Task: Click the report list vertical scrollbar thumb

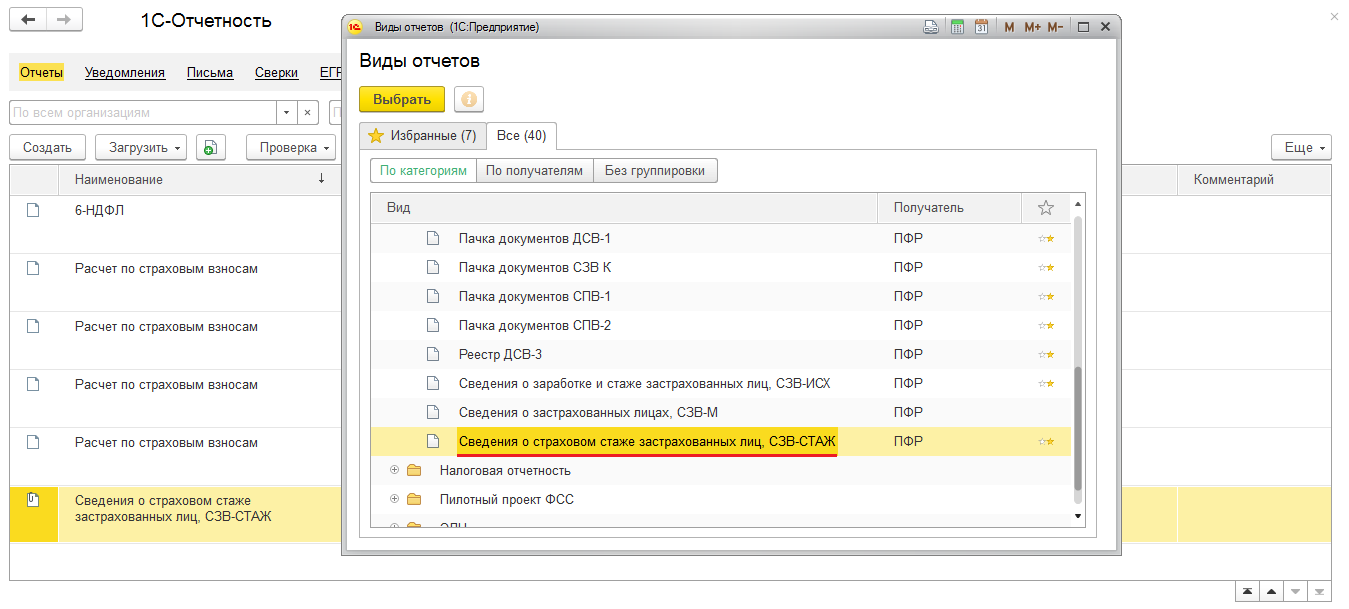Action: click(x=1078, y=428)
